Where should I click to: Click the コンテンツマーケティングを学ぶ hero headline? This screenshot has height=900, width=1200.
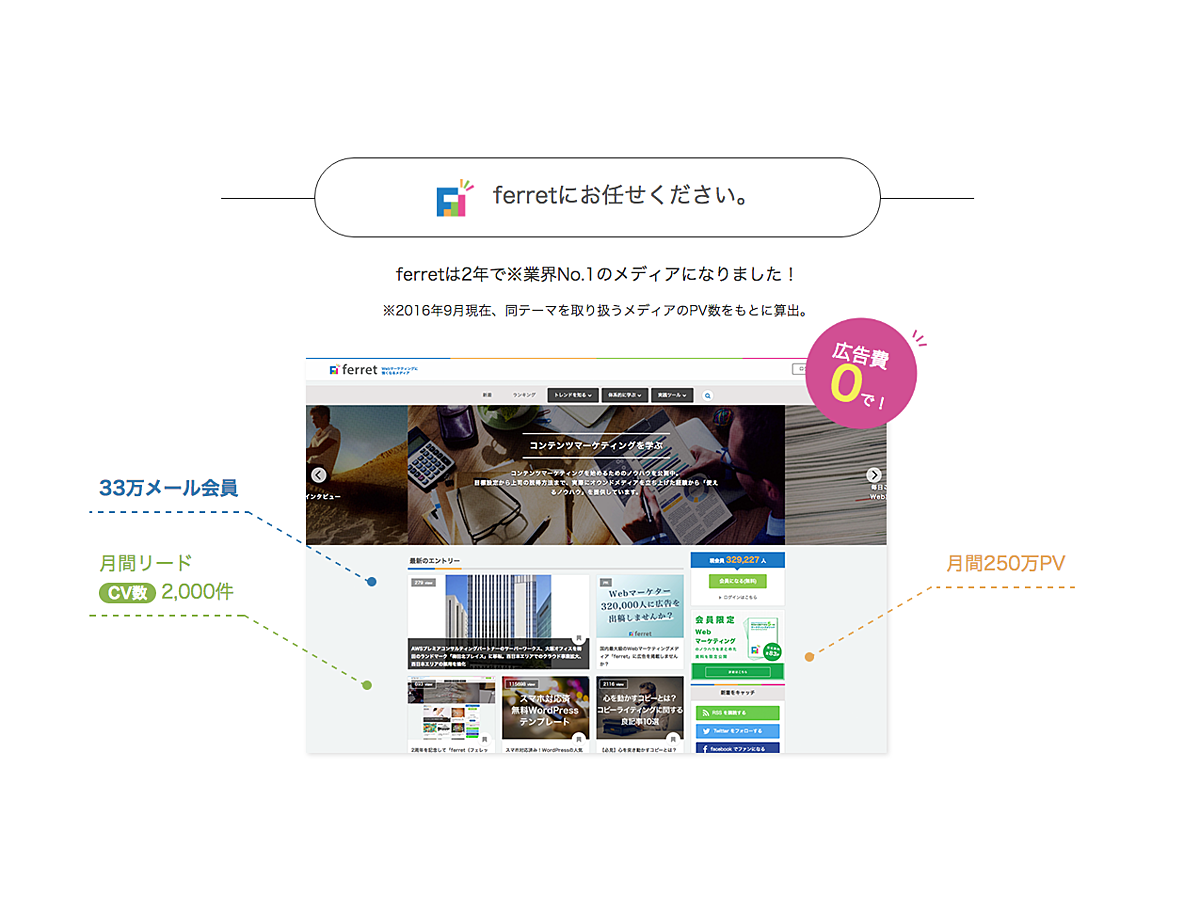(596, 447)
